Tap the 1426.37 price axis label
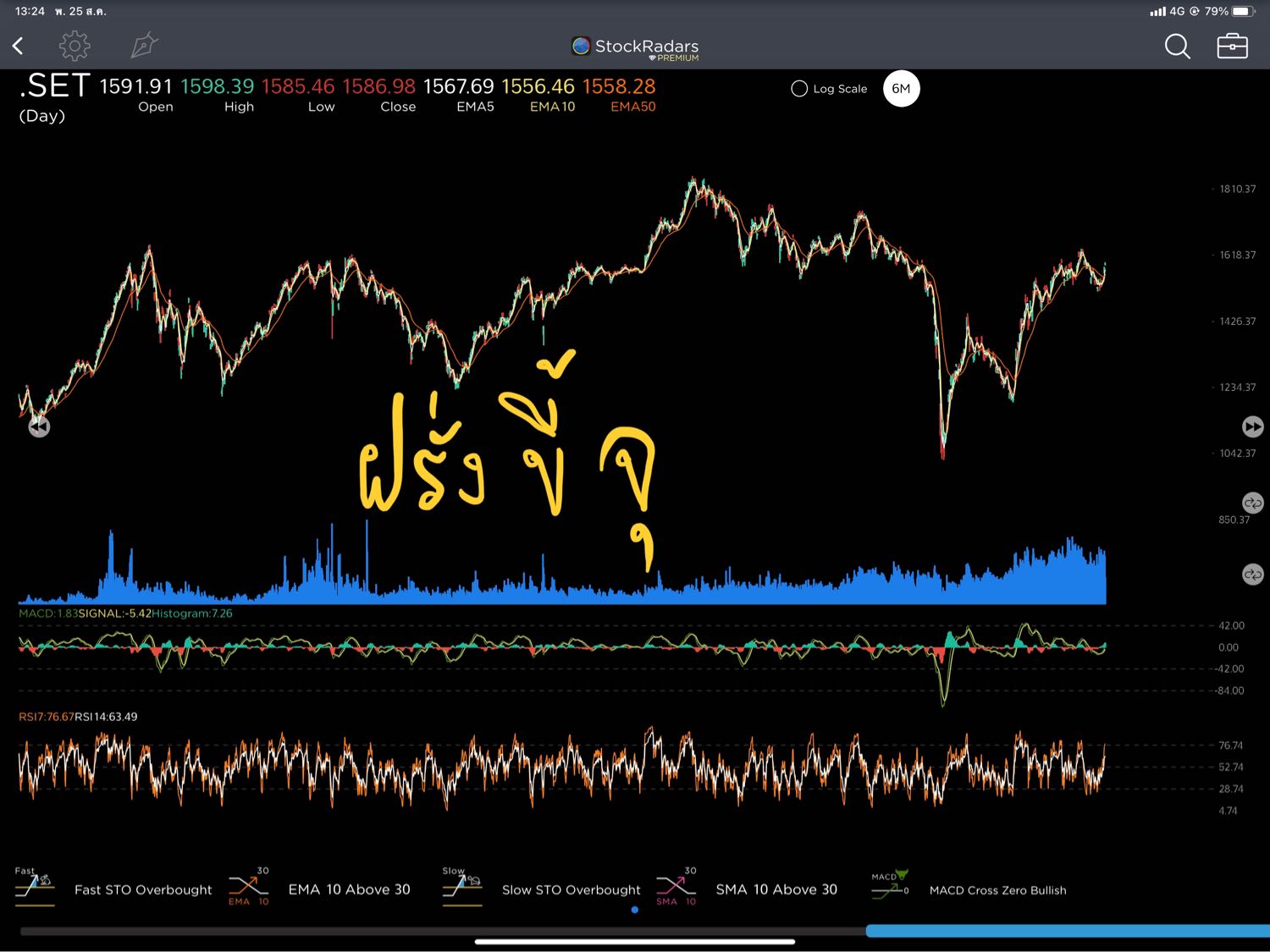This screenshot has width=1270, height=952. click(1237, 322)
